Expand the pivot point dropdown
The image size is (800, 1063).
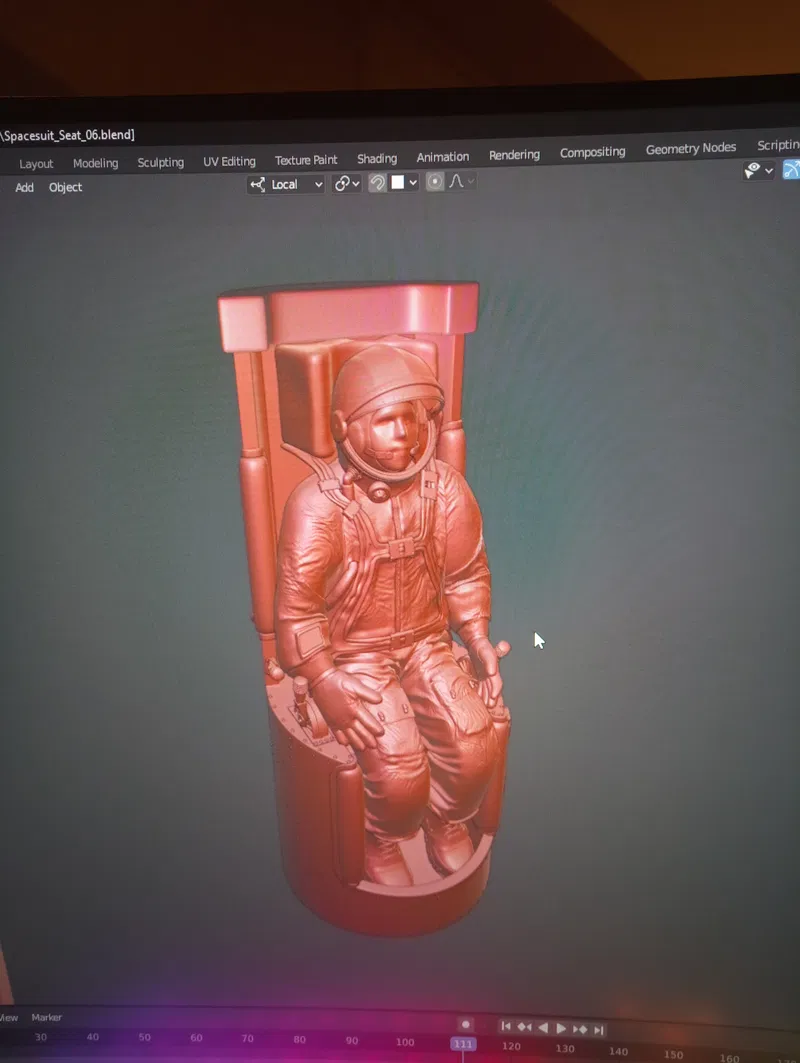pyautogui.click(x=347, y=183)
